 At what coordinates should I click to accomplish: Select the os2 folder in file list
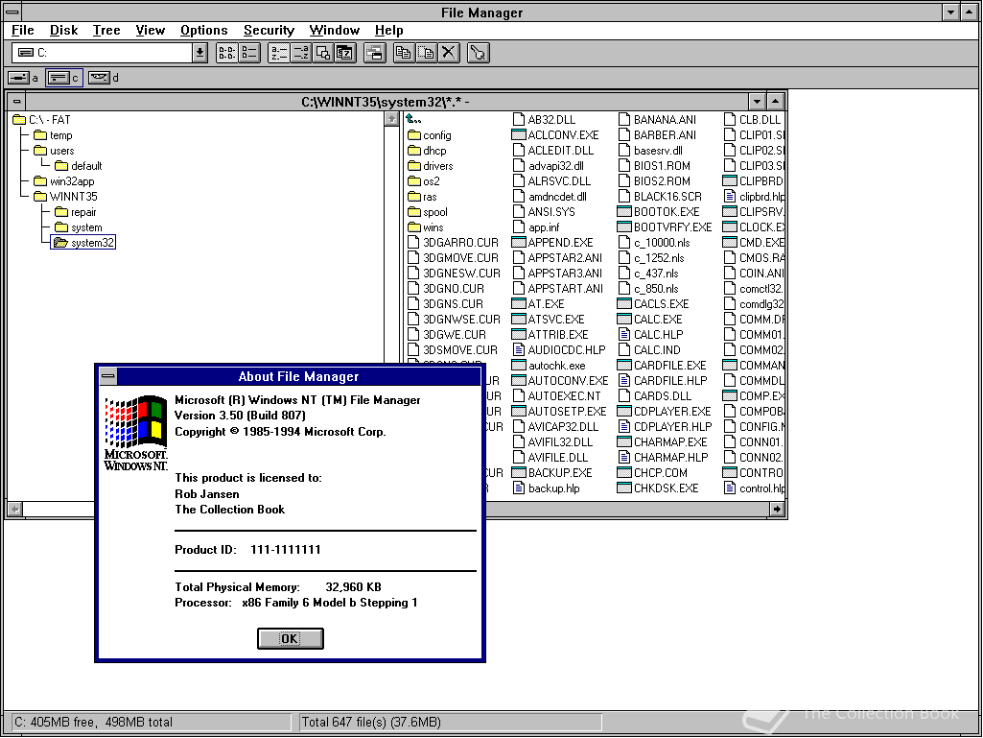[x=424, y=181]
